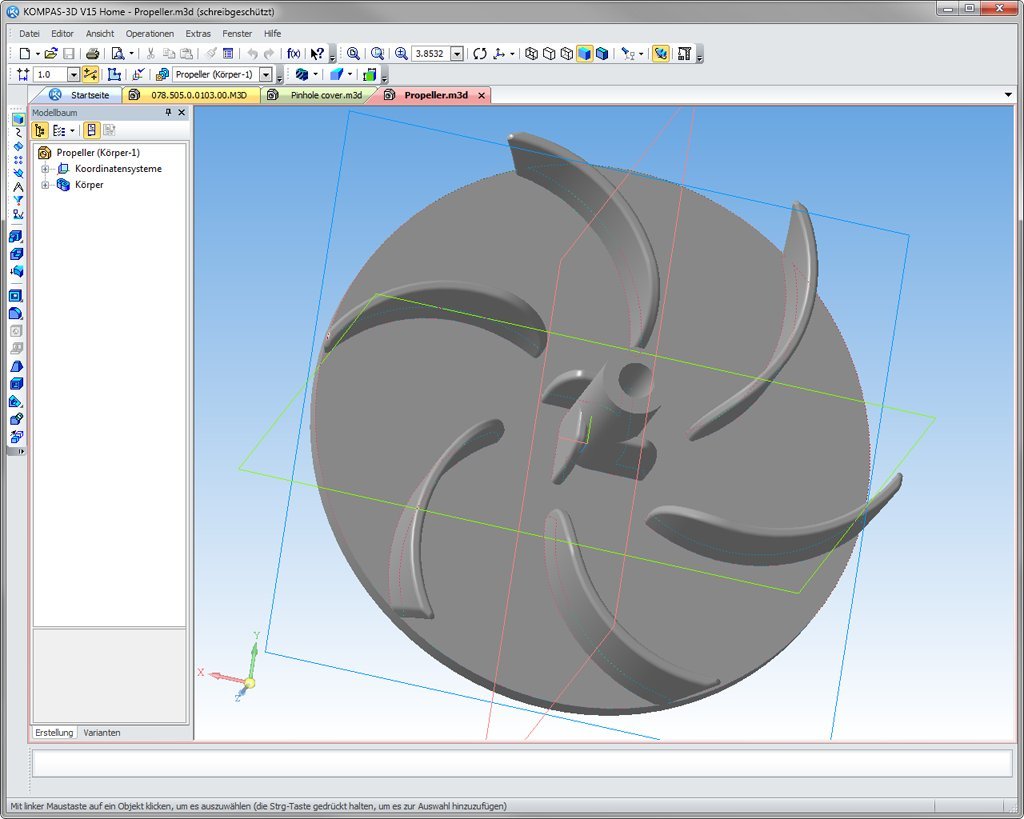Click the message input bar at bottom

pos(522,763)
